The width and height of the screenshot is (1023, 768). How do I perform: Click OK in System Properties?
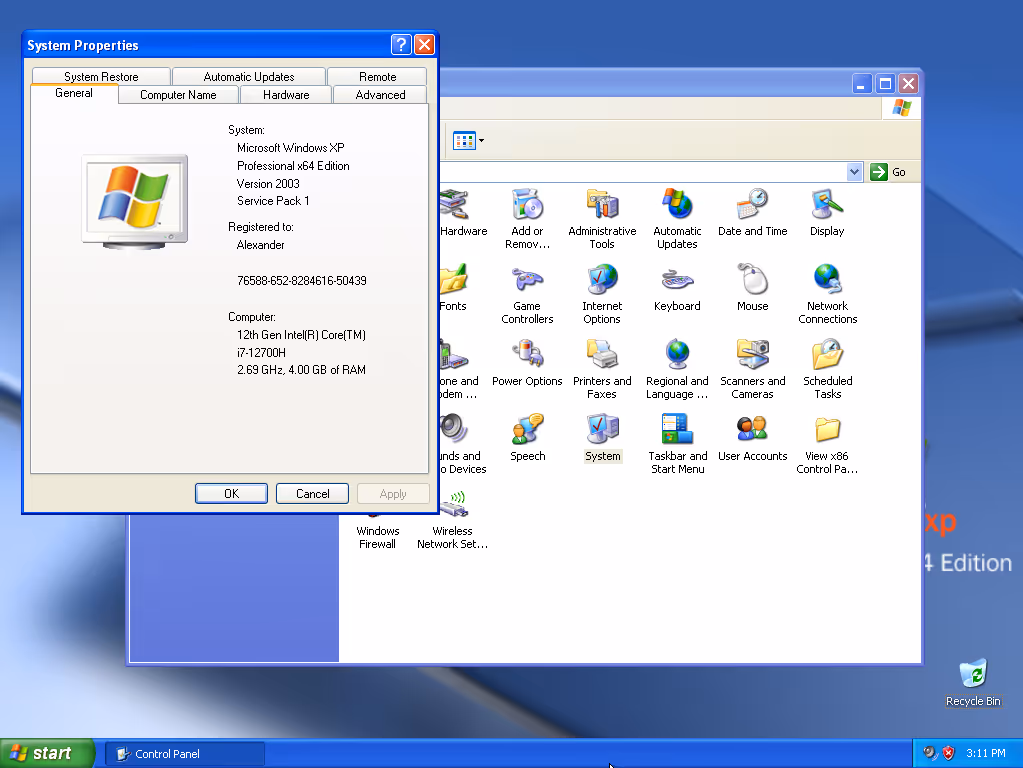point(231,493)
